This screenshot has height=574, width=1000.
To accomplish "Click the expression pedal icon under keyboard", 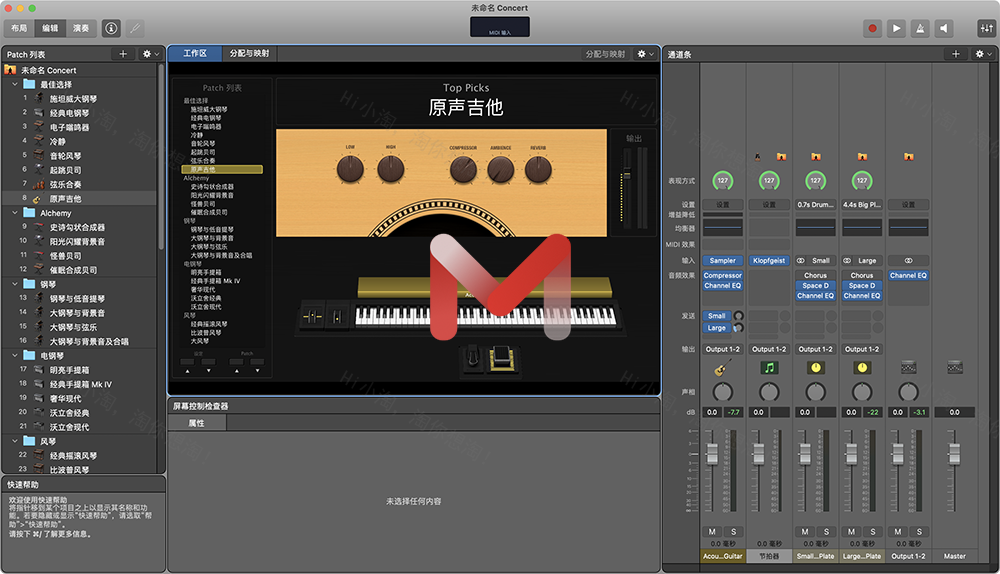I will (x=501, y=358).
